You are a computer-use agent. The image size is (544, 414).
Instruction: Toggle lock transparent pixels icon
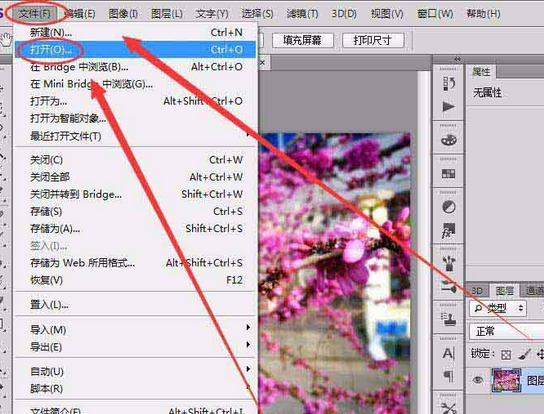[506, 354]
